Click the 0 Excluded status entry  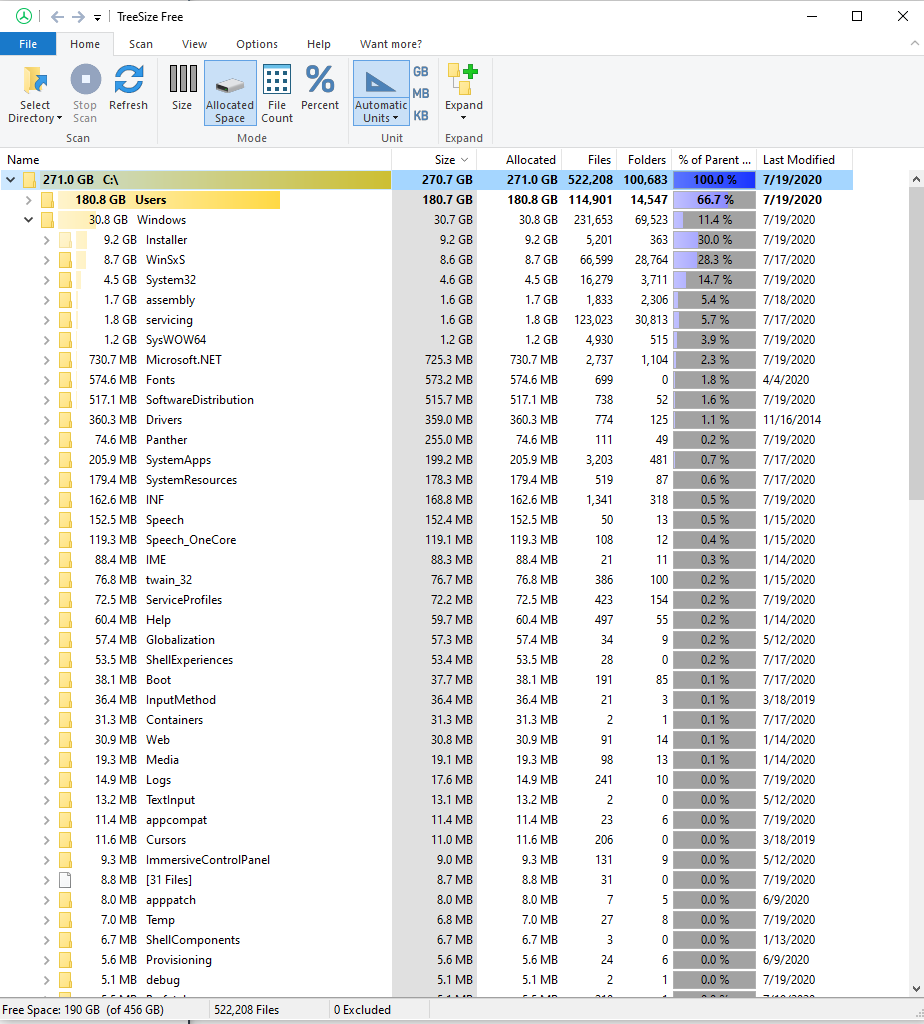[362, 1010]
